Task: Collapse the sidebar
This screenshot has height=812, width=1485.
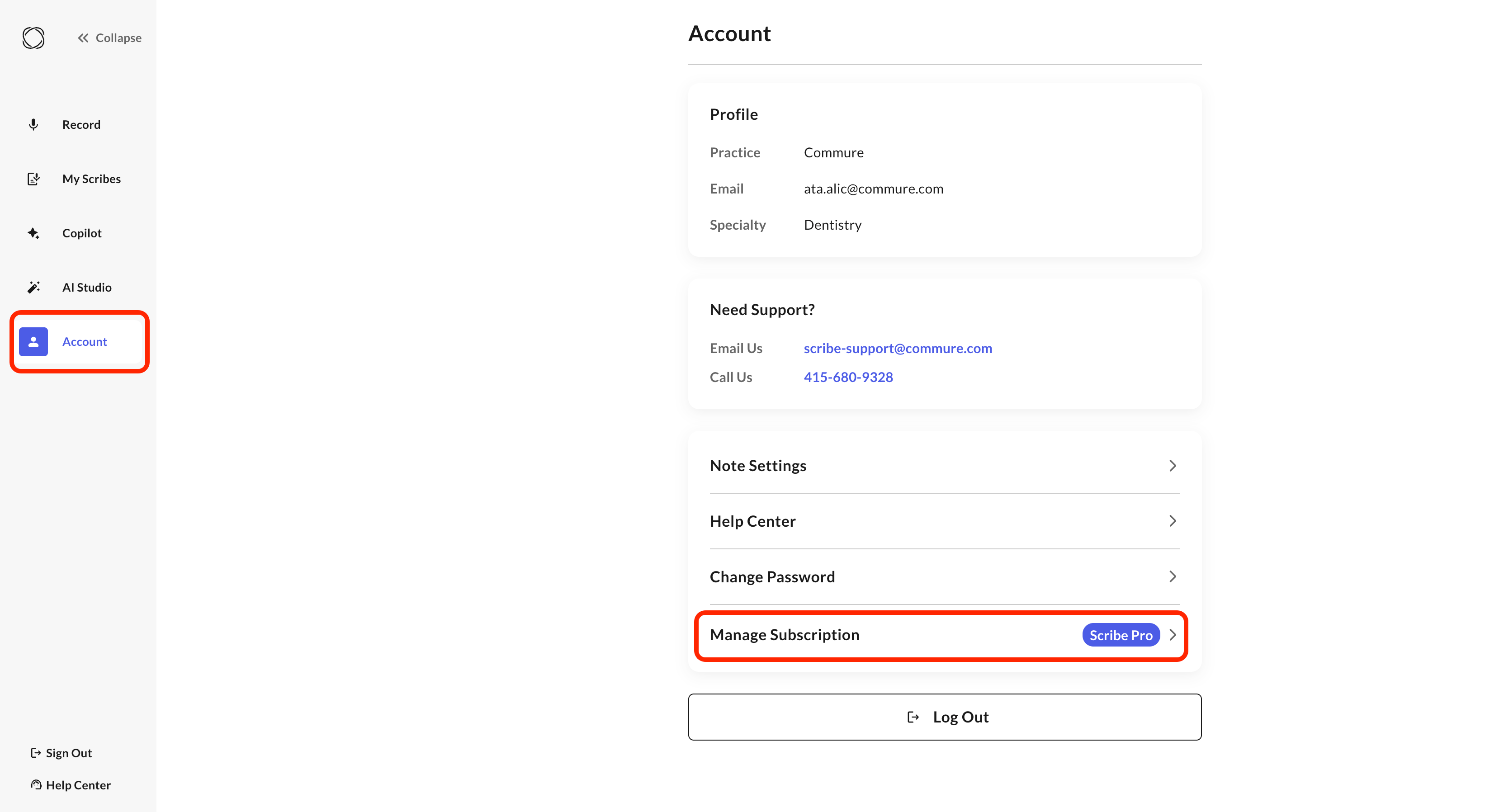Action: 109,38
